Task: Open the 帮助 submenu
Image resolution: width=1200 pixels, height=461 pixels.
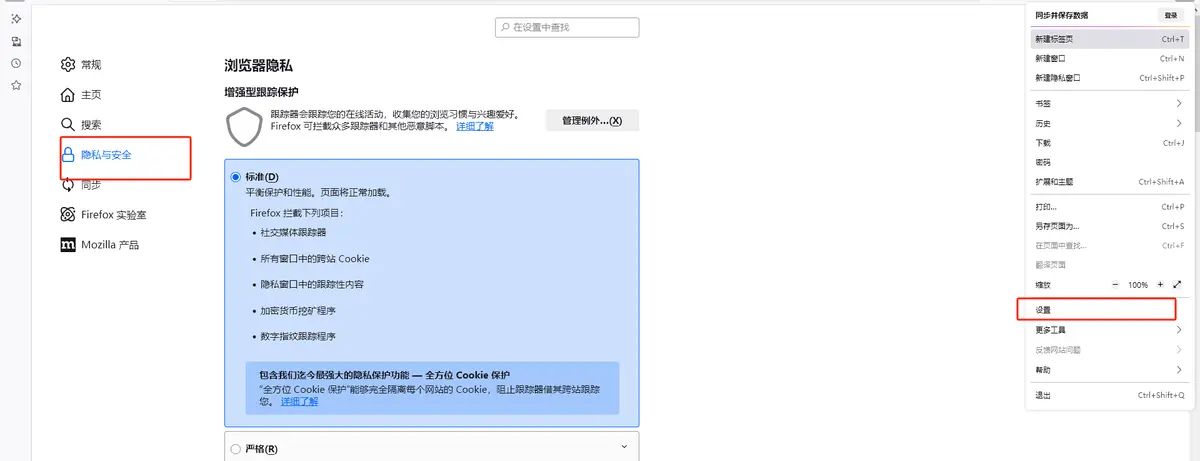Action: click(1108, 370)
